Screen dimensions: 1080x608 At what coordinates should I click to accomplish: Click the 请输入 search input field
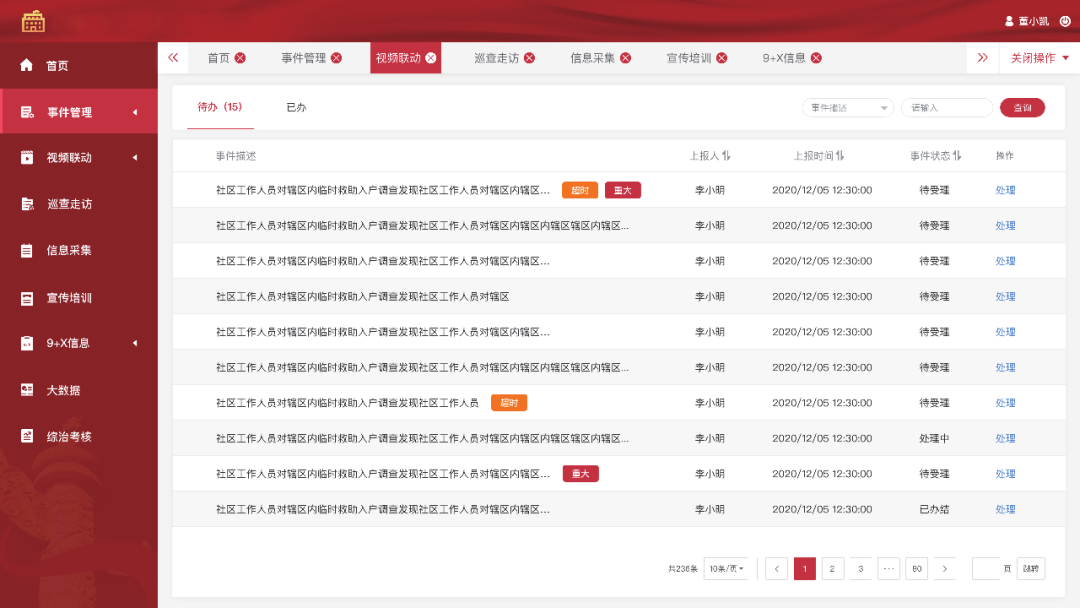tap(946, 108)
